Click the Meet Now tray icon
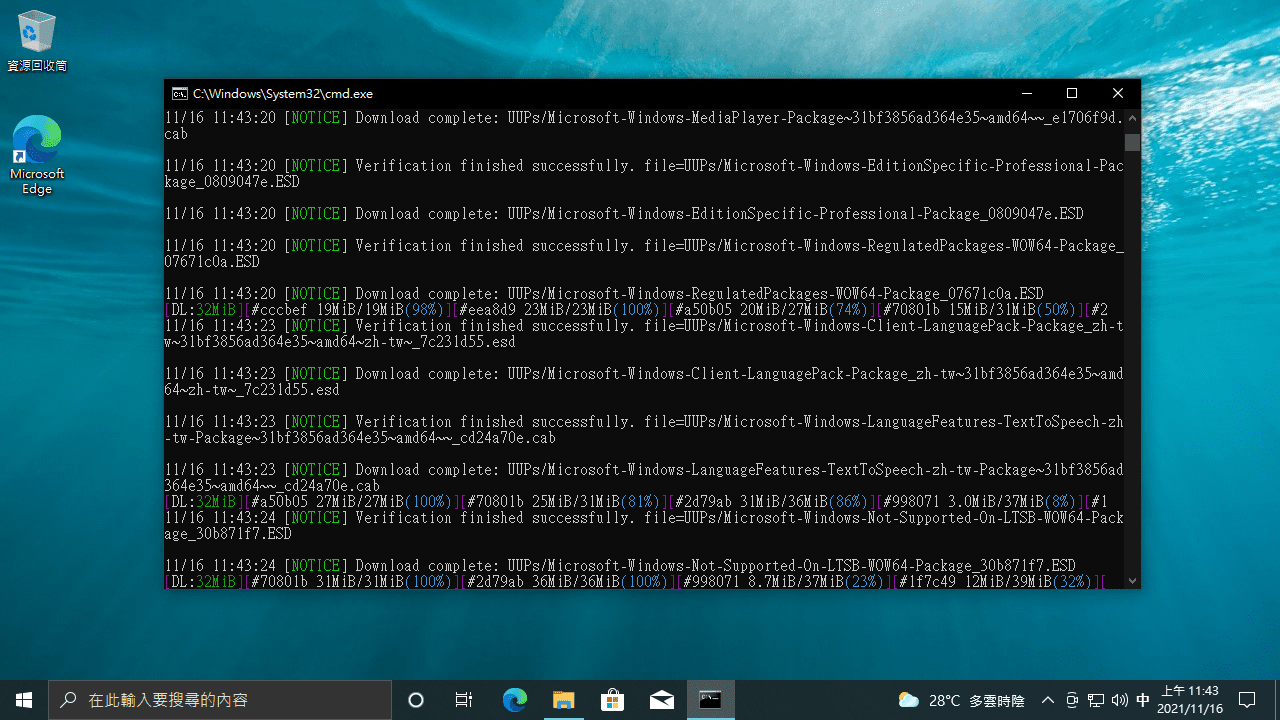This screenshot has height=720, width=1280. 1072,700
